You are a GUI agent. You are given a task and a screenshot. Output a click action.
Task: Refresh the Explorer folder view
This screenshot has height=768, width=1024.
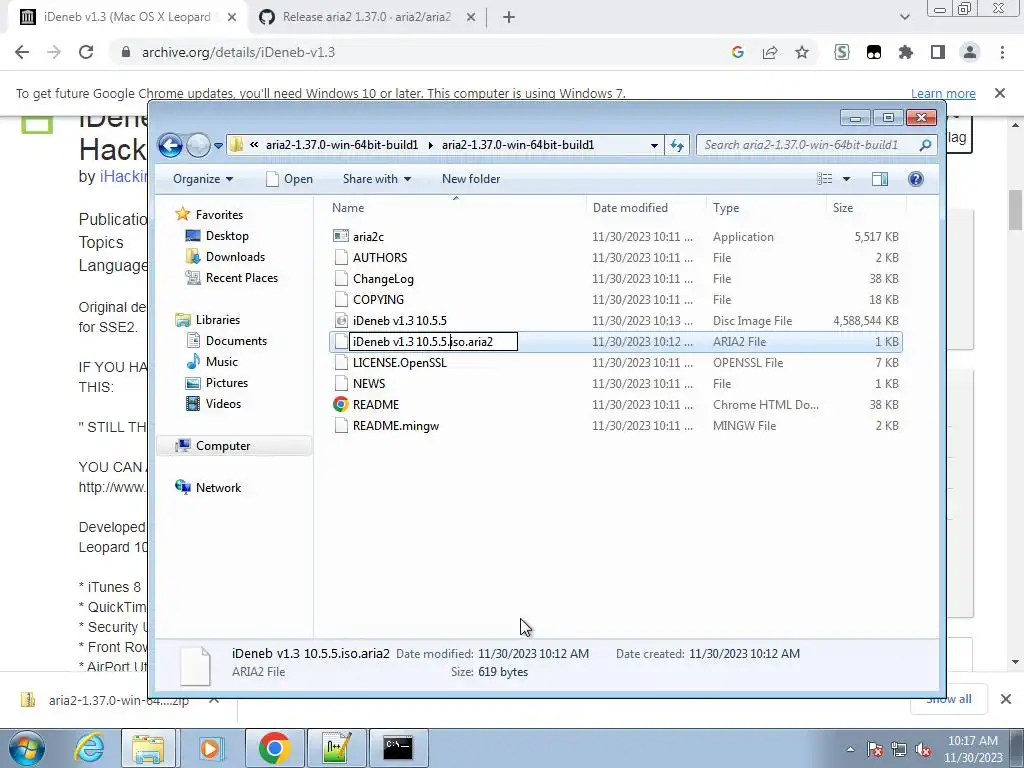pos(677,145)
